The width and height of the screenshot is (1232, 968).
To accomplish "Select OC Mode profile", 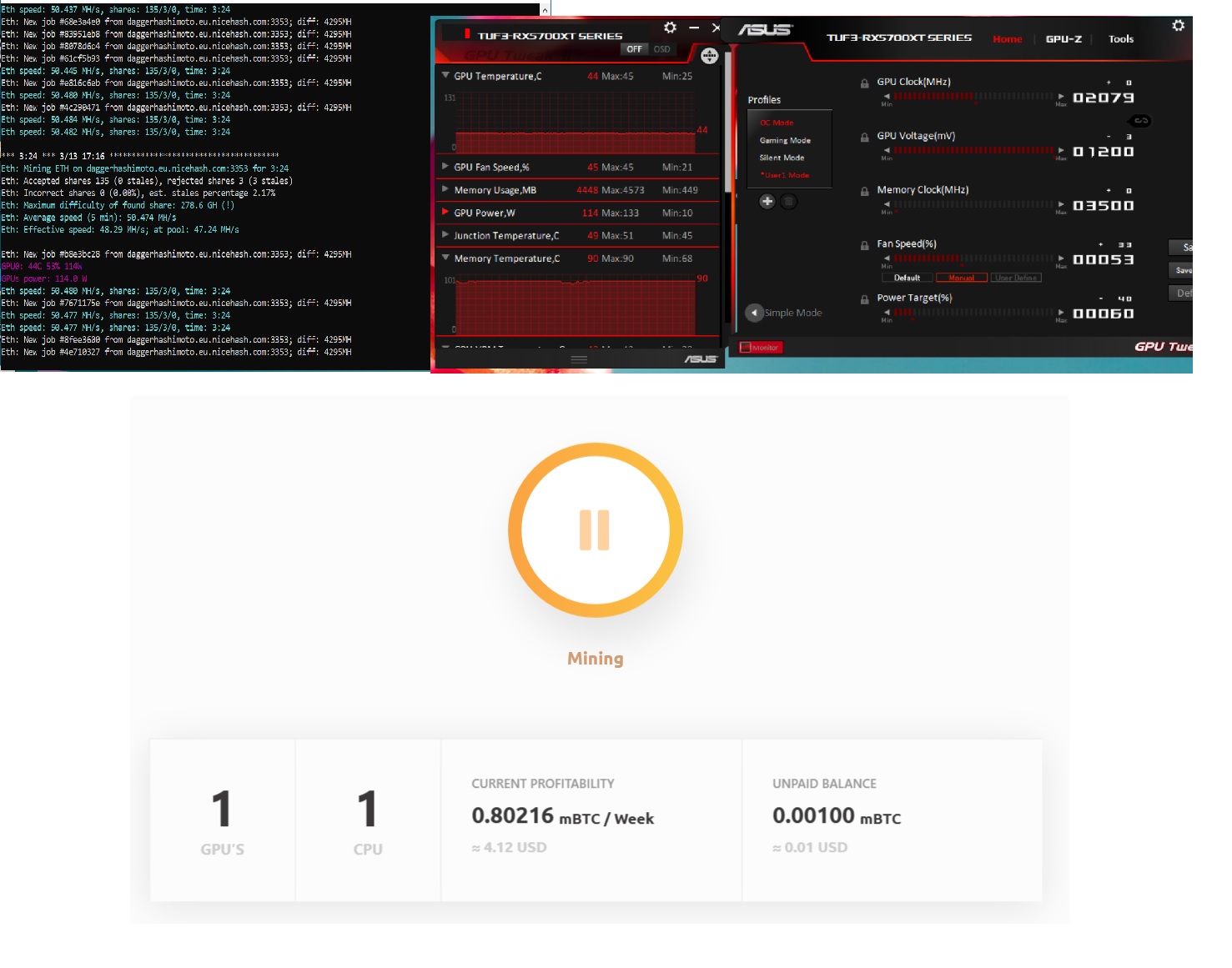I will coord(777,123).
